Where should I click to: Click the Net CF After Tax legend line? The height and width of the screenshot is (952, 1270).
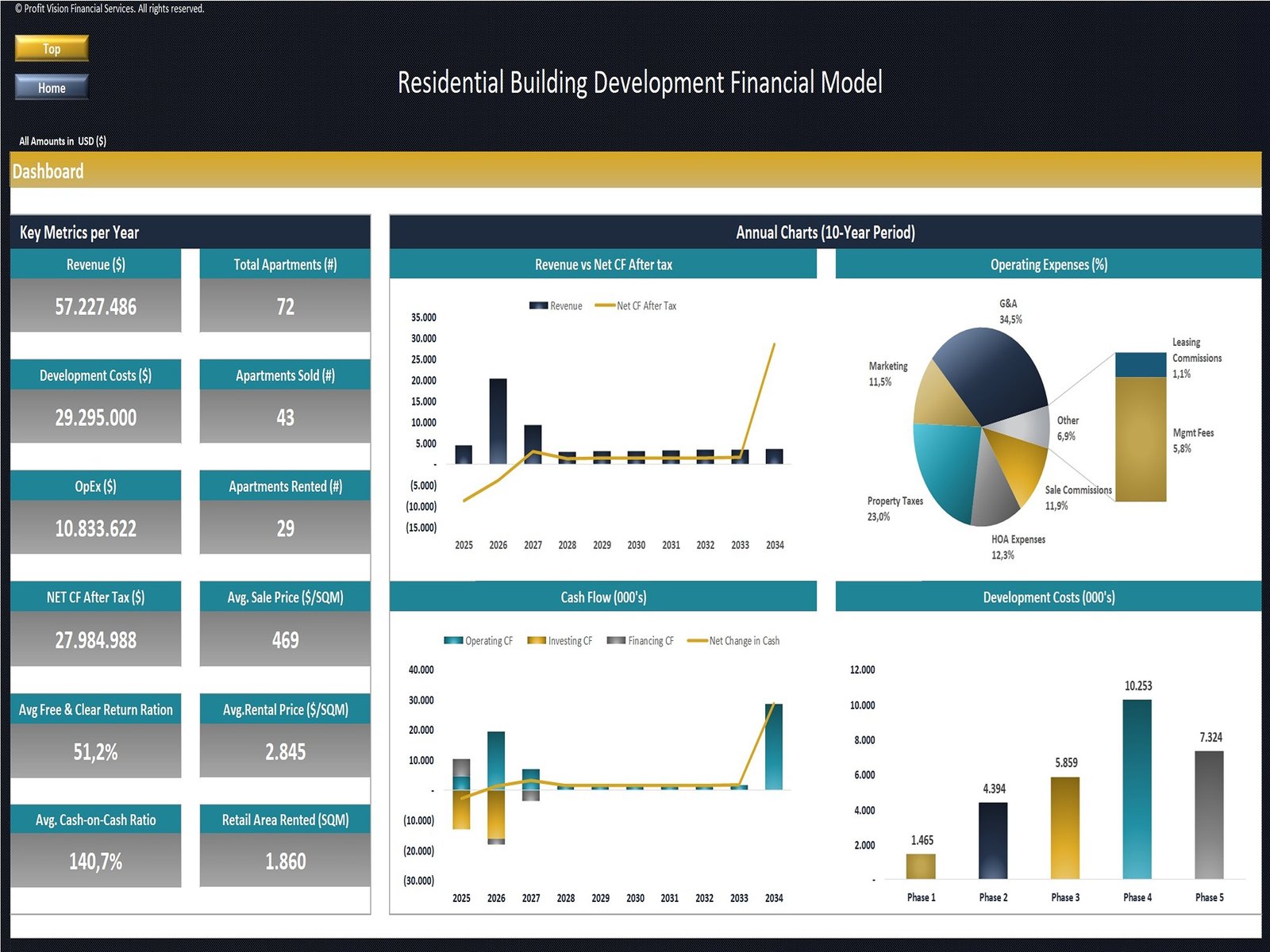[605, 305]
